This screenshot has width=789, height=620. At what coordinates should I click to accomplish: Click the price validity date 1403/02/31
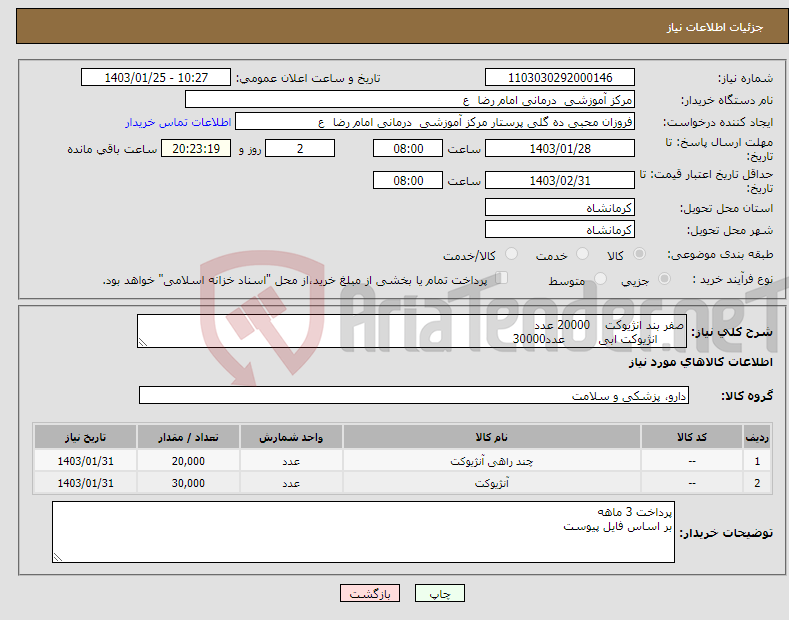[x=560, y=180]
